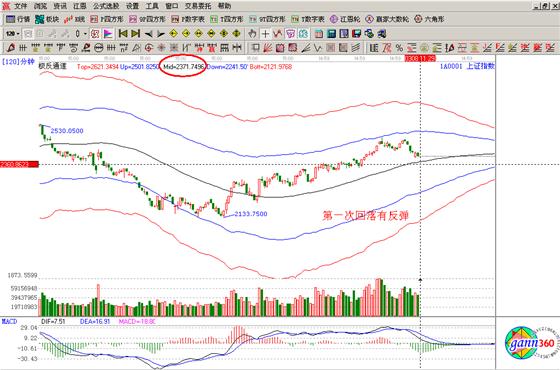Select the percent % line tool
560x370 pixels.
(400, 48)
